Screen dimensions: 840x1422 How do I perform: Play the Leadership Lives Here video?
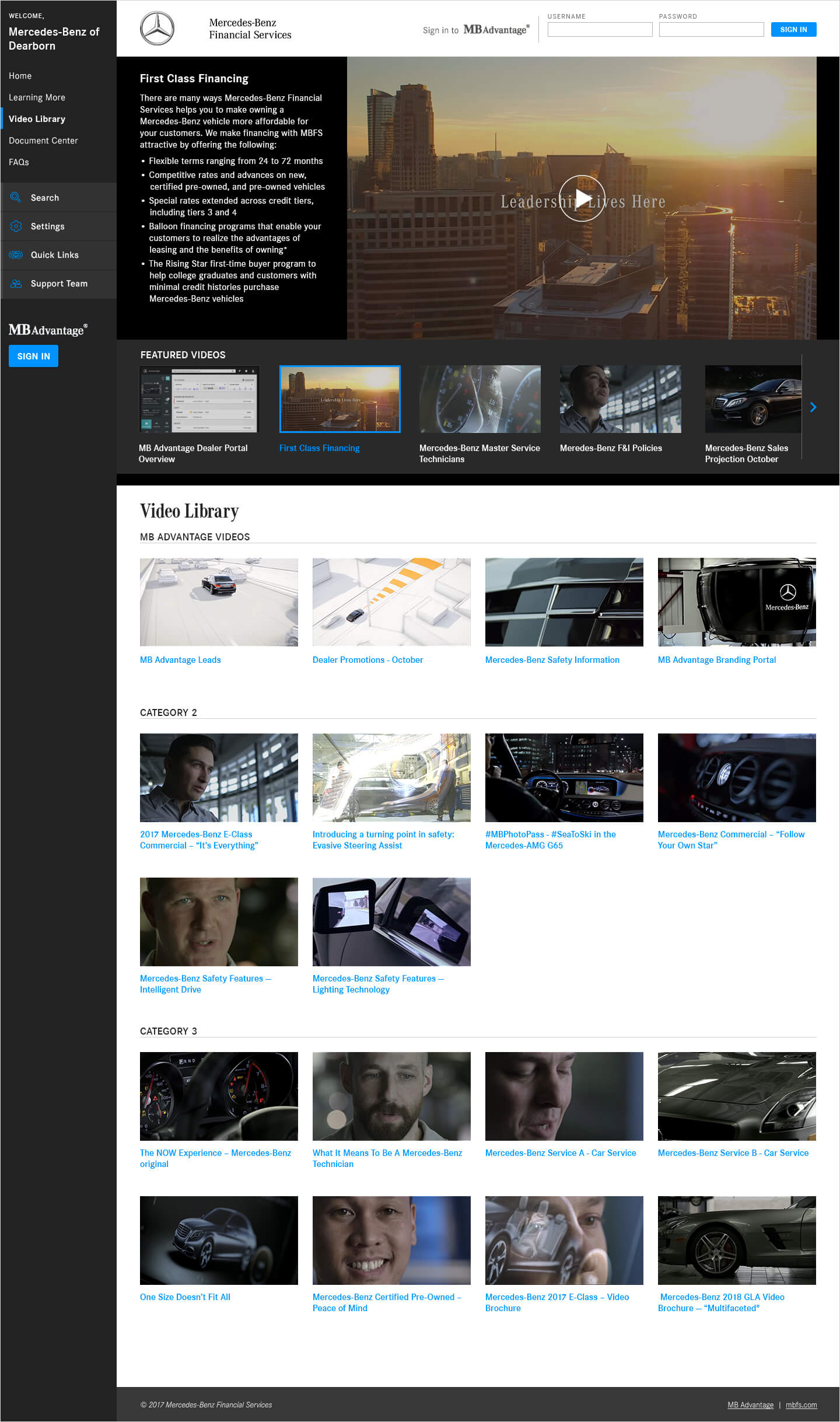click(582, 198)
